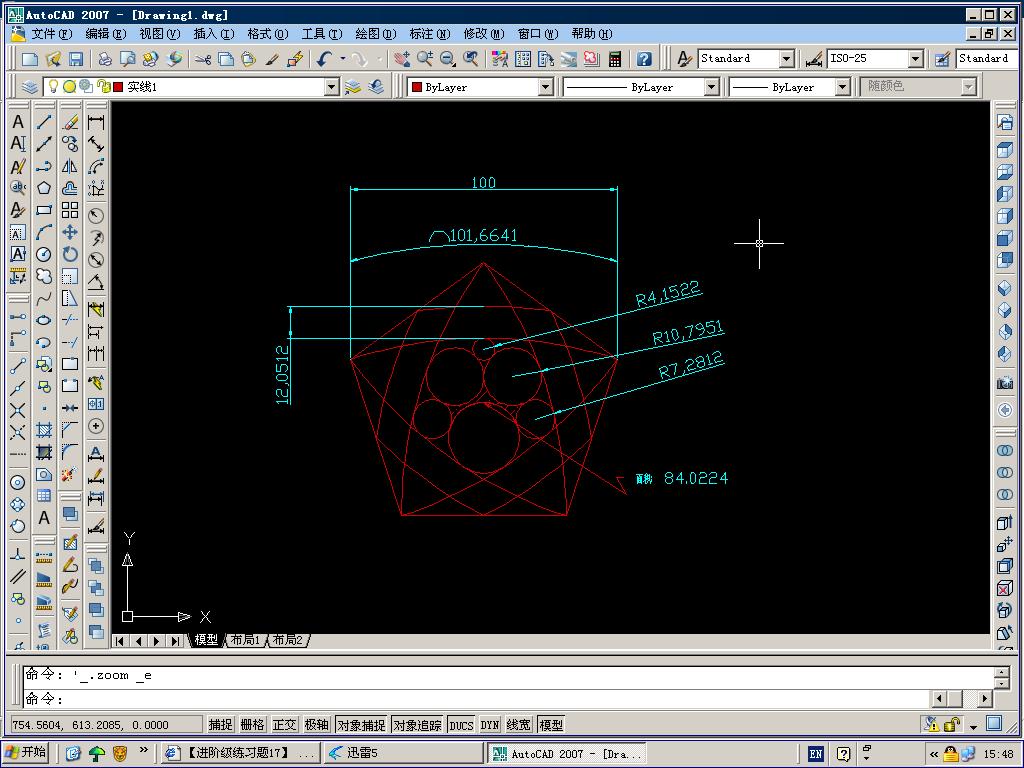Click the Cut scissors icon

tap(203, 59)
